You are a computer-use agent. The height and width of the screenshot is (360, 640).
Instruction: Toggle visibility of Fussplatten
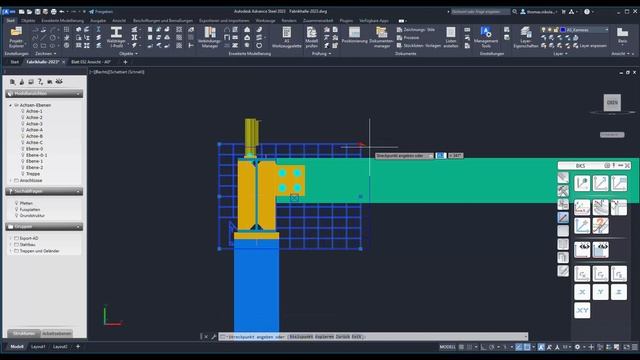pos(17,209)
